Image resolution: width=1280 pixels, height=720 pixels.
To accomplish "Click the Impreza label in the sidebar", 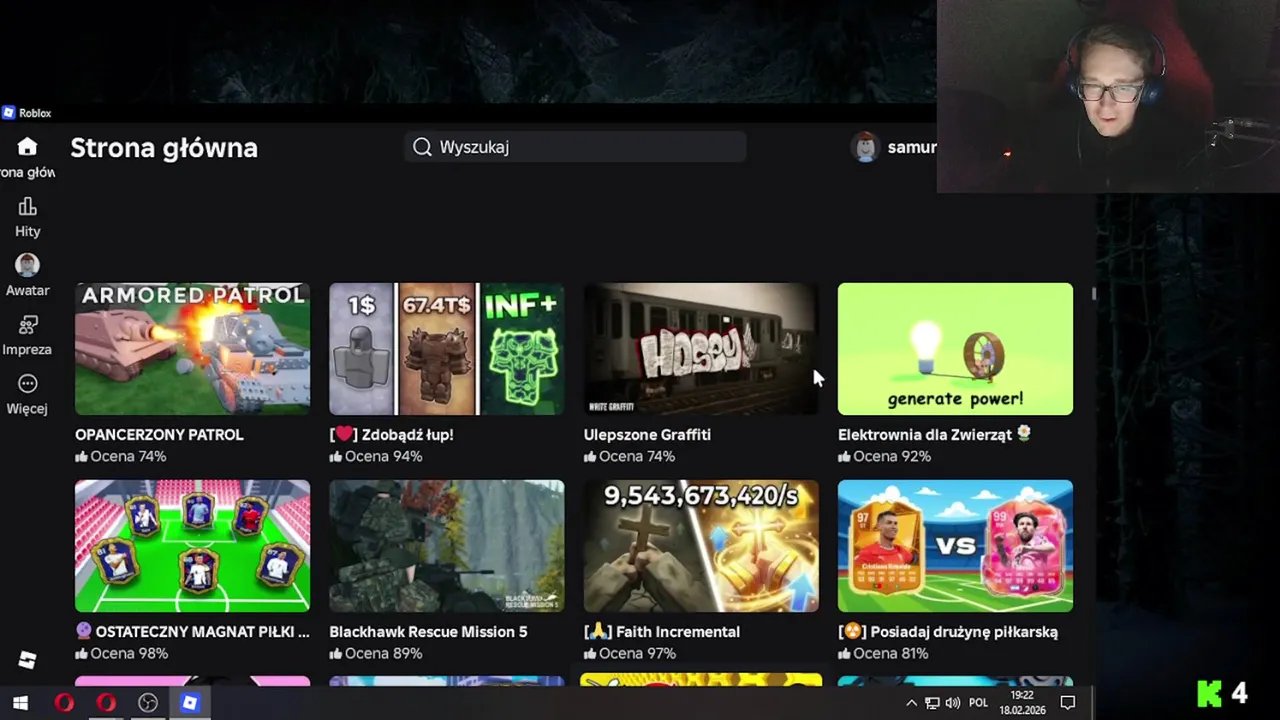I will 27,349.
